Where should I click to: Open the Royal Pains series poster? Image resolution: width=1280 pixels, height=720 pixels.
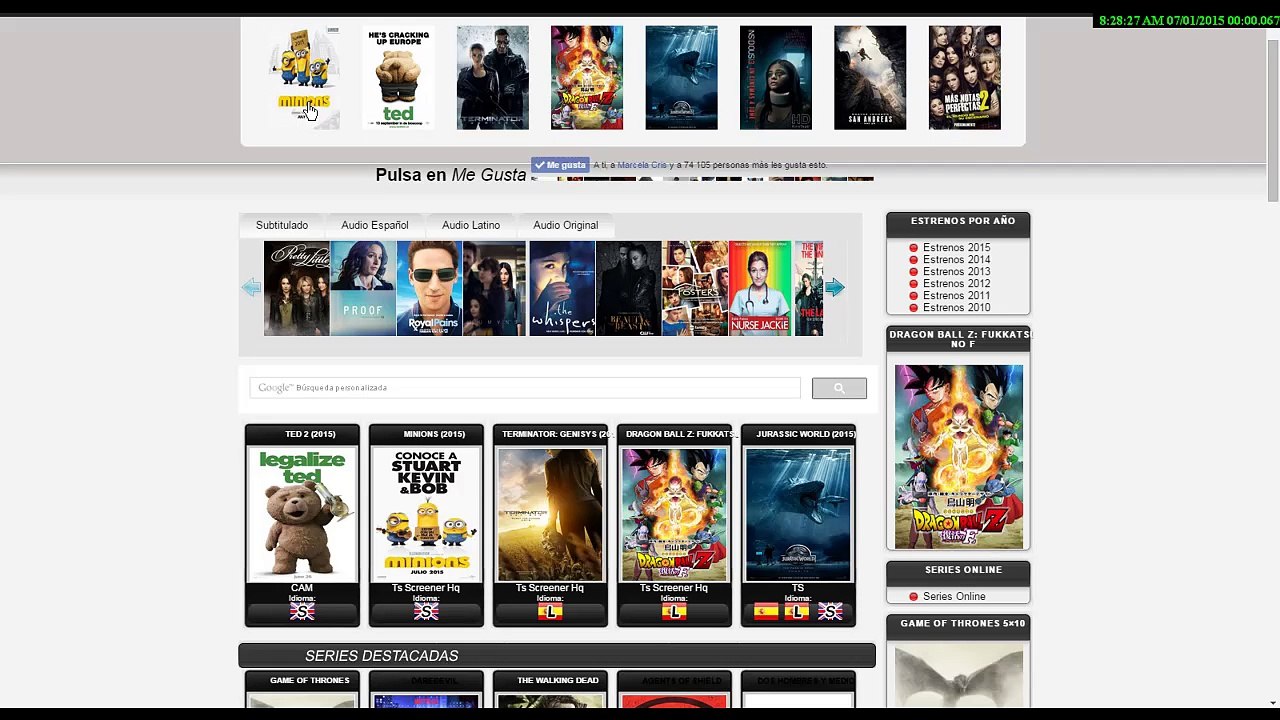(x=429, y=288)
